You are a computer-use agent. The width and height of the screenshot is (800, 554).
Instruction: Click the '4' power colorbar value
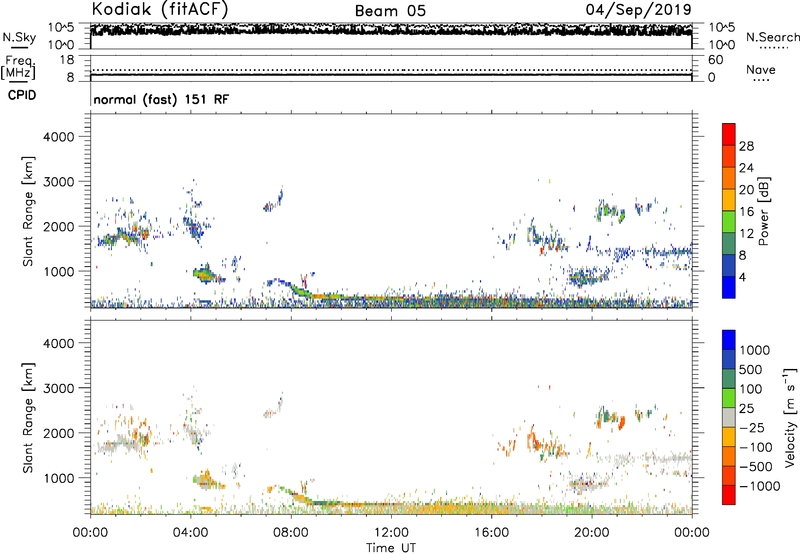pos(742,277)
